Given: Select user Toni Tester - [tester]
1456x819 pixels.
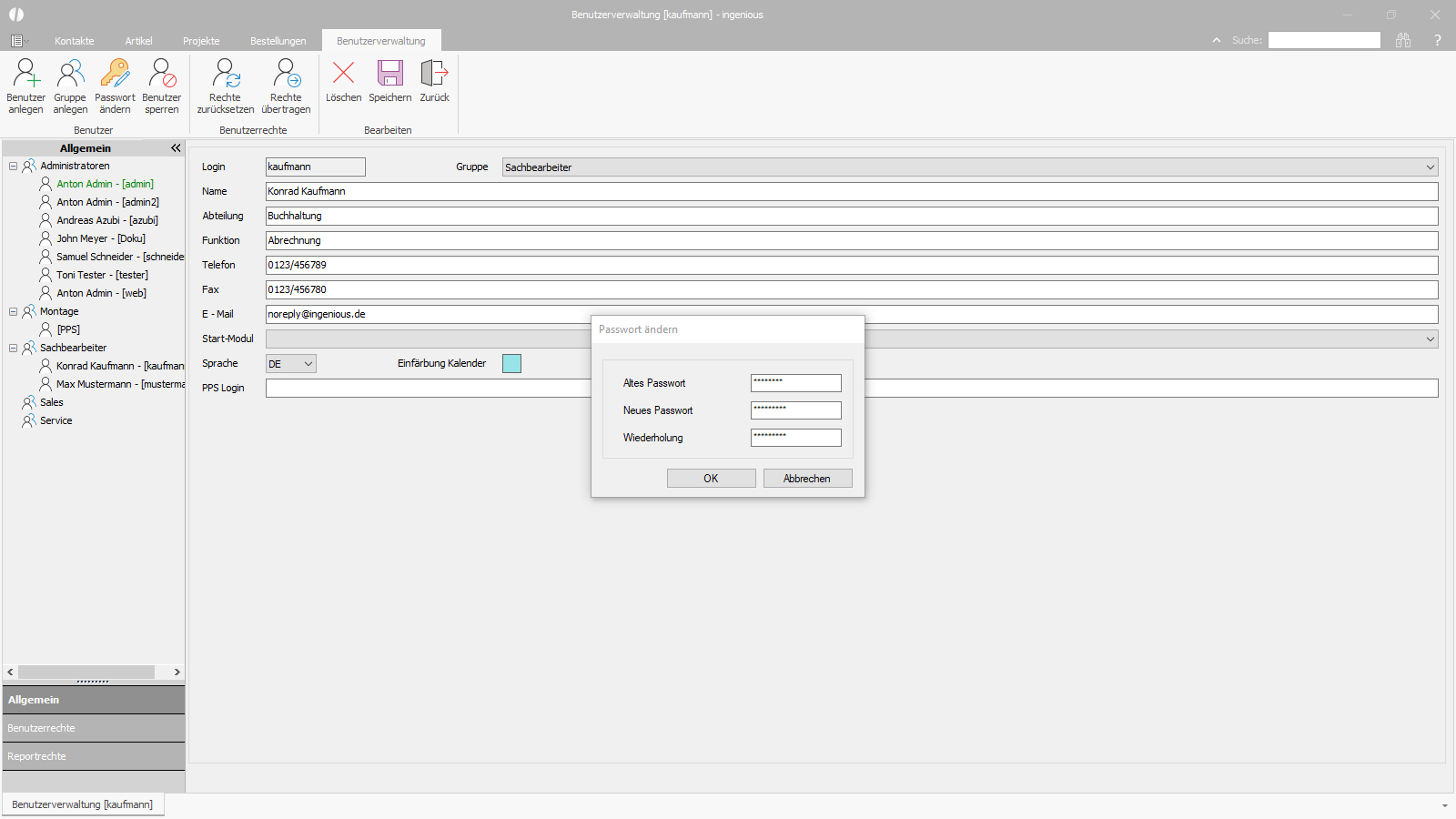Looking at the screenshot, I should point(102,275).
